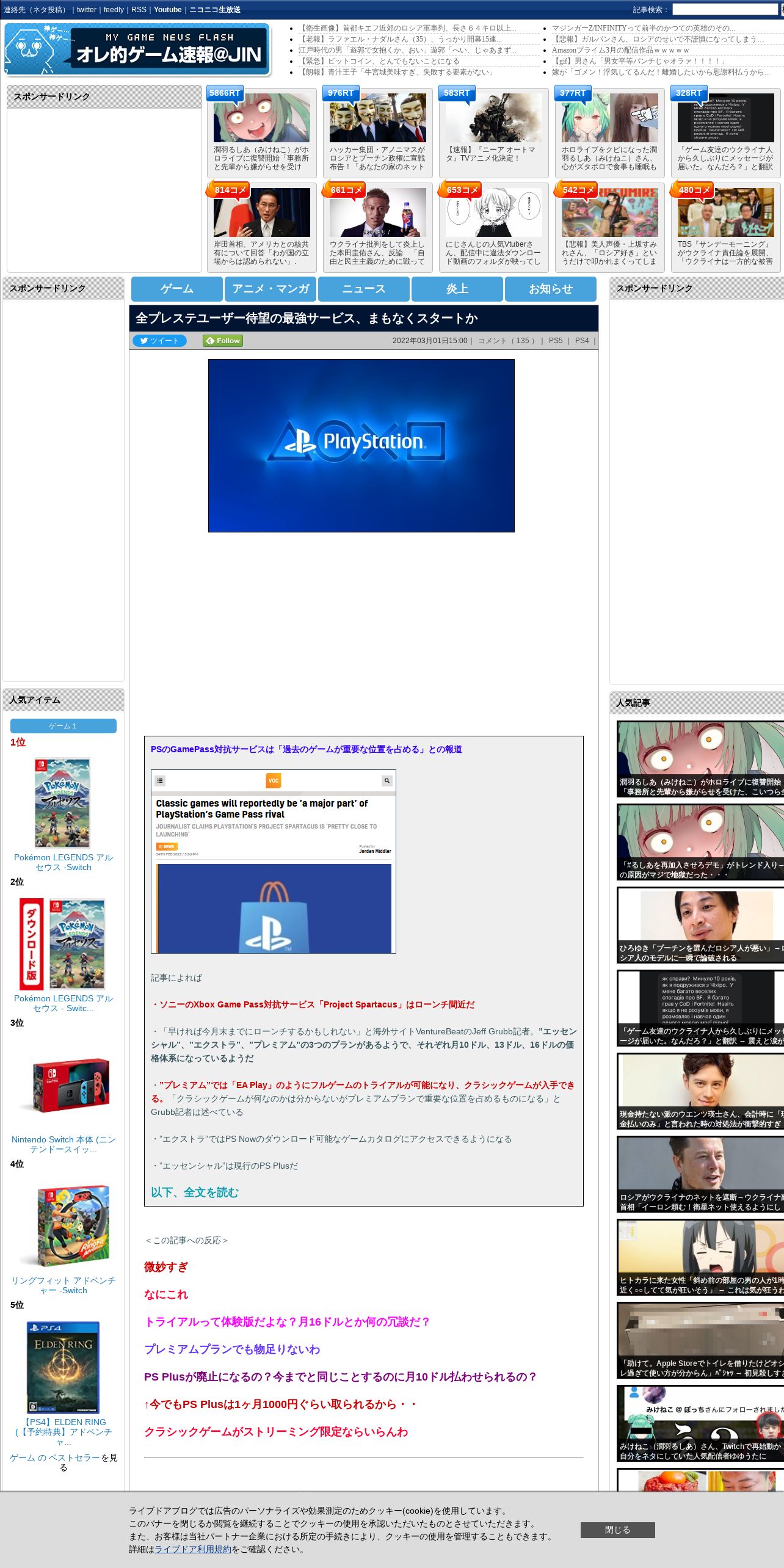The image size is (784, 1568).
Task: Click the feedly link in top bar
Action: [114, 10]
